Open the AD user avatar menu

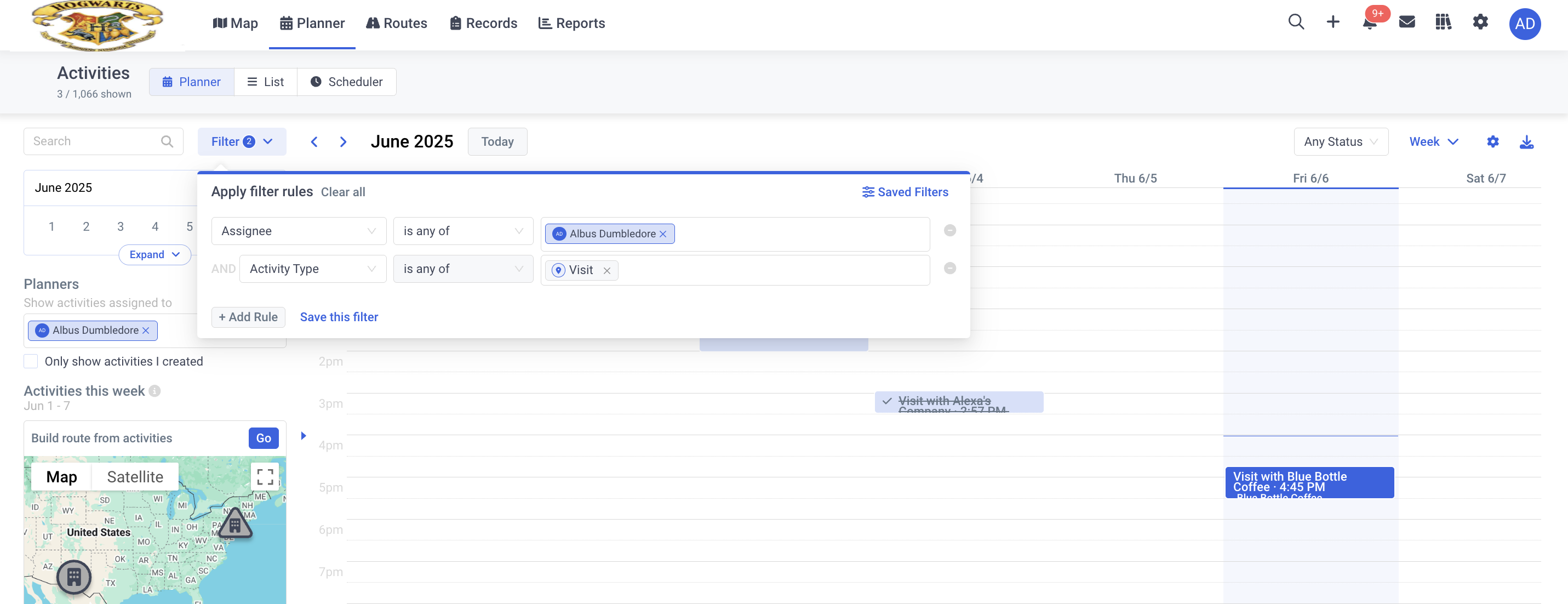(x=1524, y=24)
